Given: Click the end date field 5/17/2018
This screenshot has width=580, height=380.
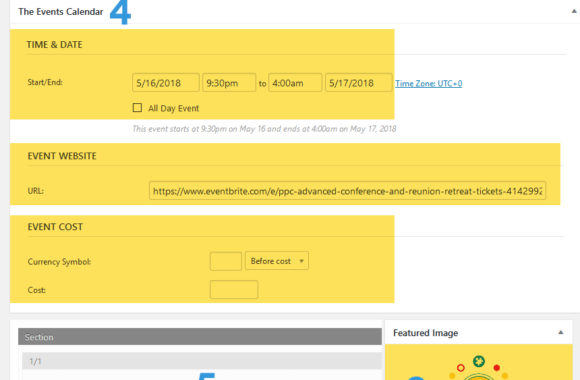Looking at the screenshot, I should point(358,83).
